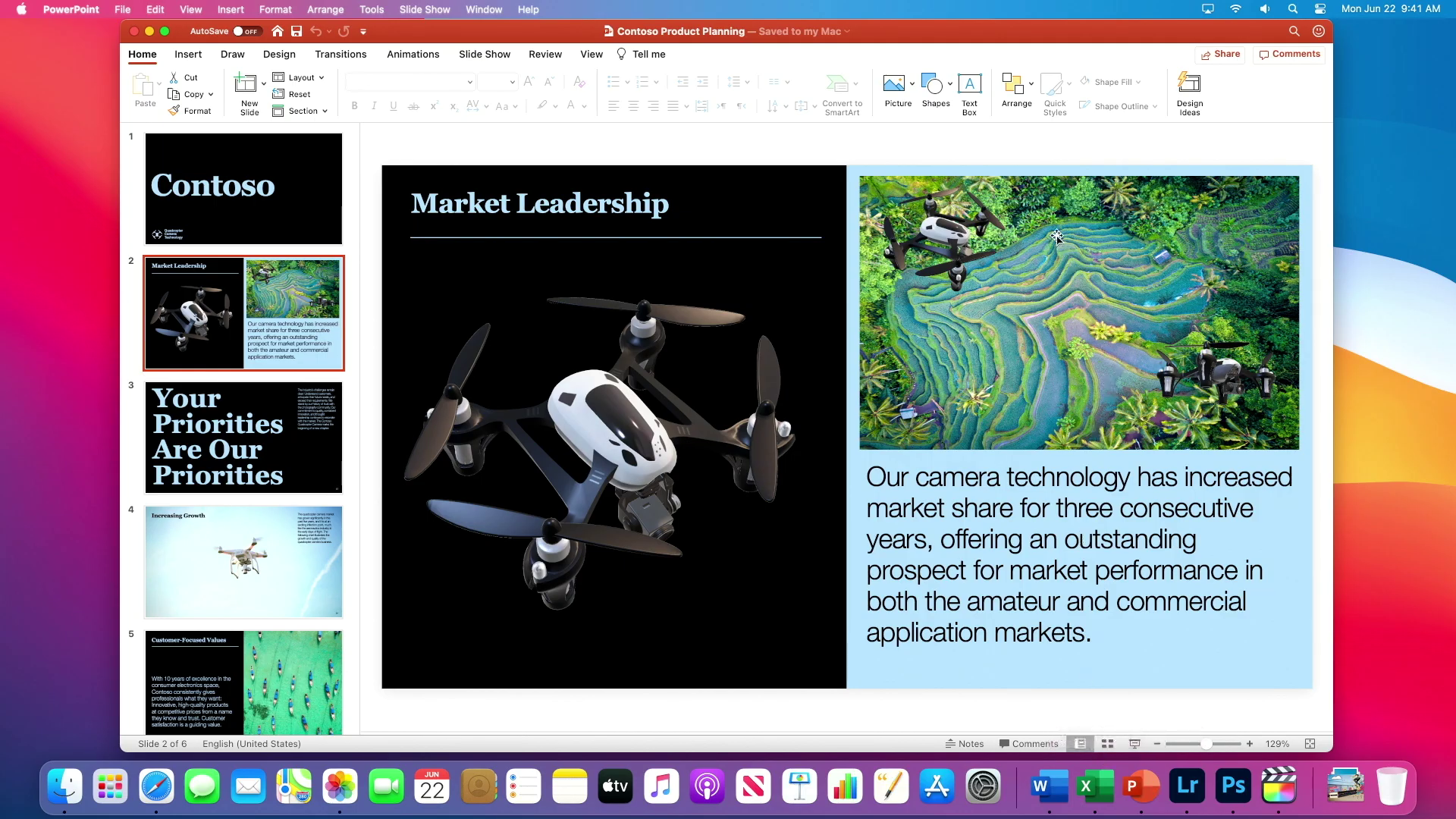1456x819 pixels.
Task: Apply bold formatting
Action: tap(353, 106)
